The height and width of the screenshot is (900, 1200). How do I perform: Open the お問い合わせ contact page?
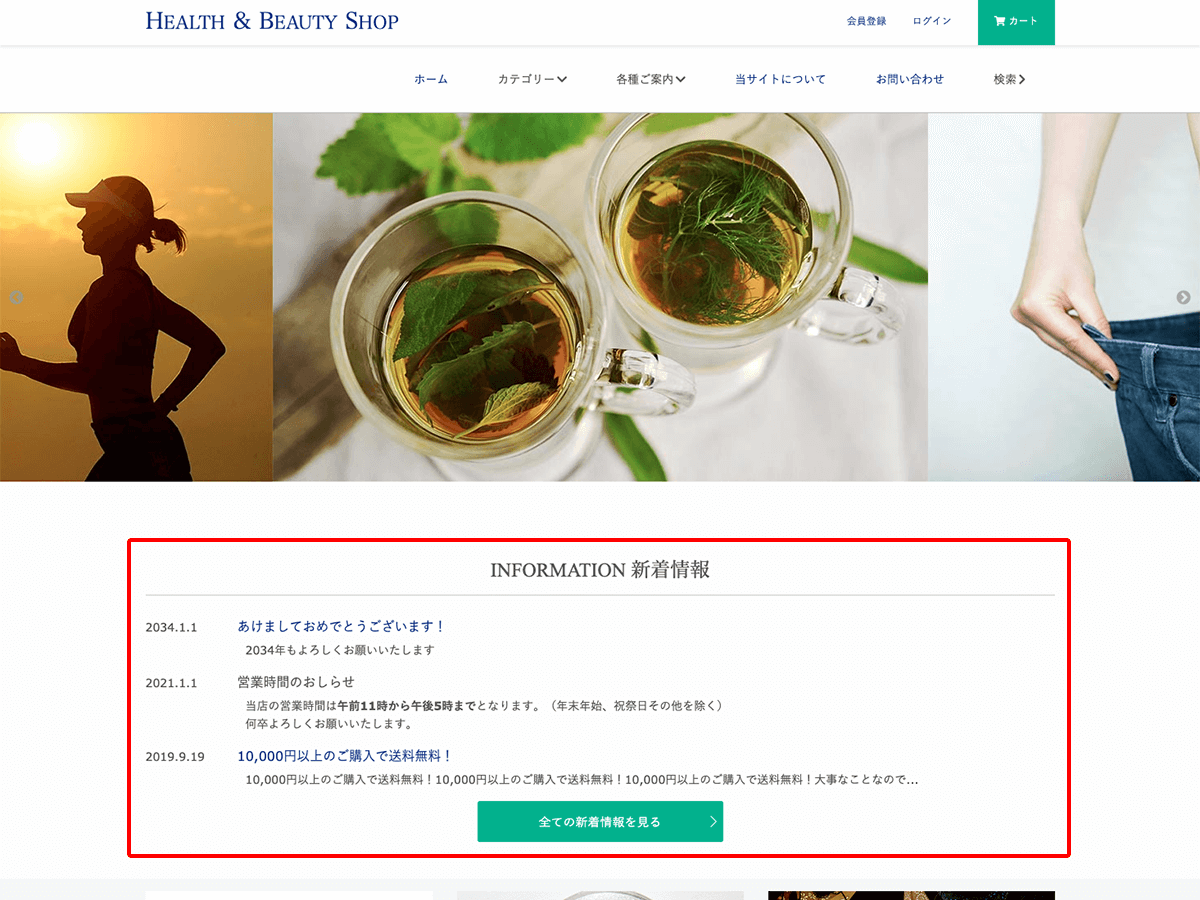(x=910, y=79)
